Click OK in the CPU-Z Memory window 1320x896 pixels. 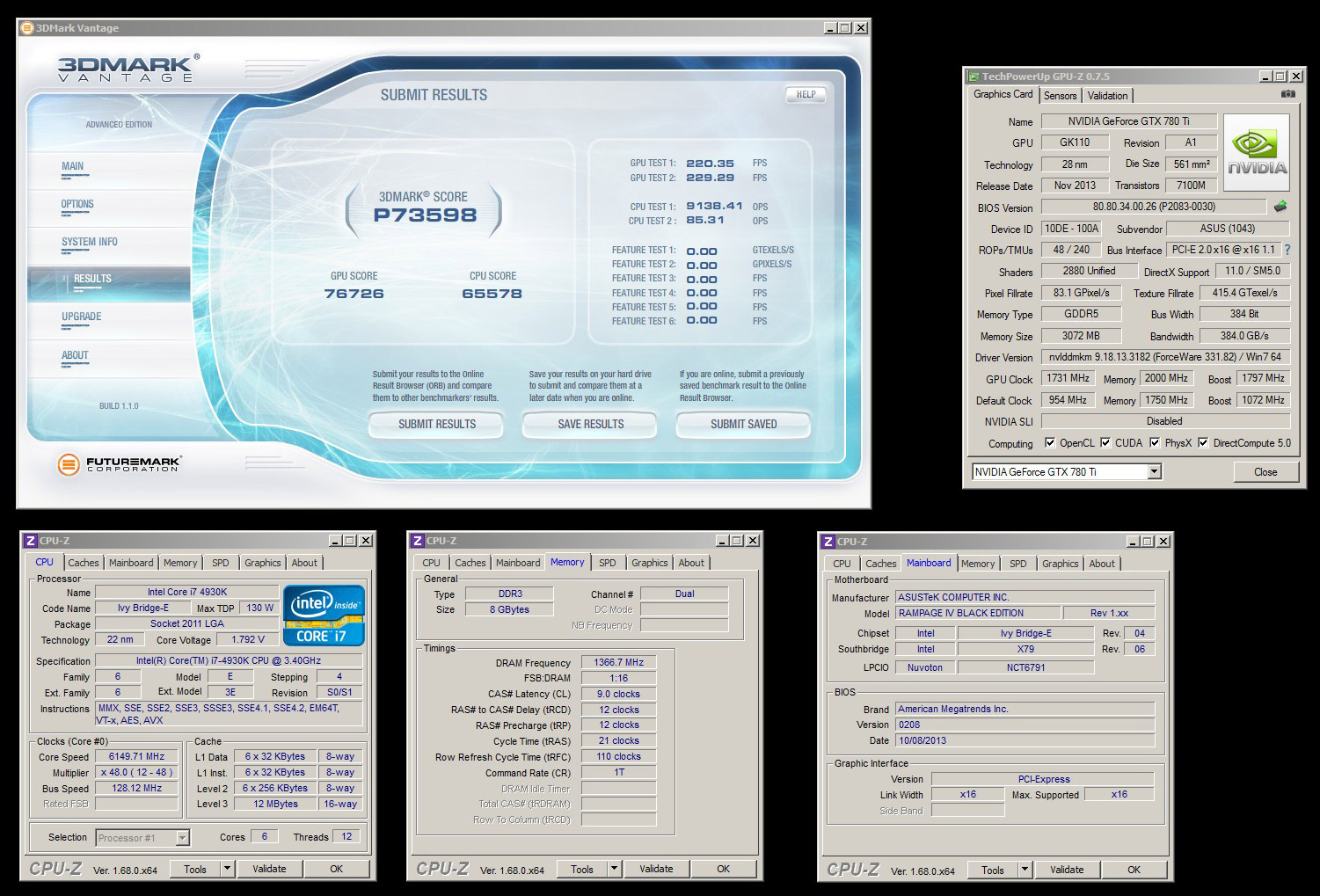pyautogui.click(x=723, y=869)
